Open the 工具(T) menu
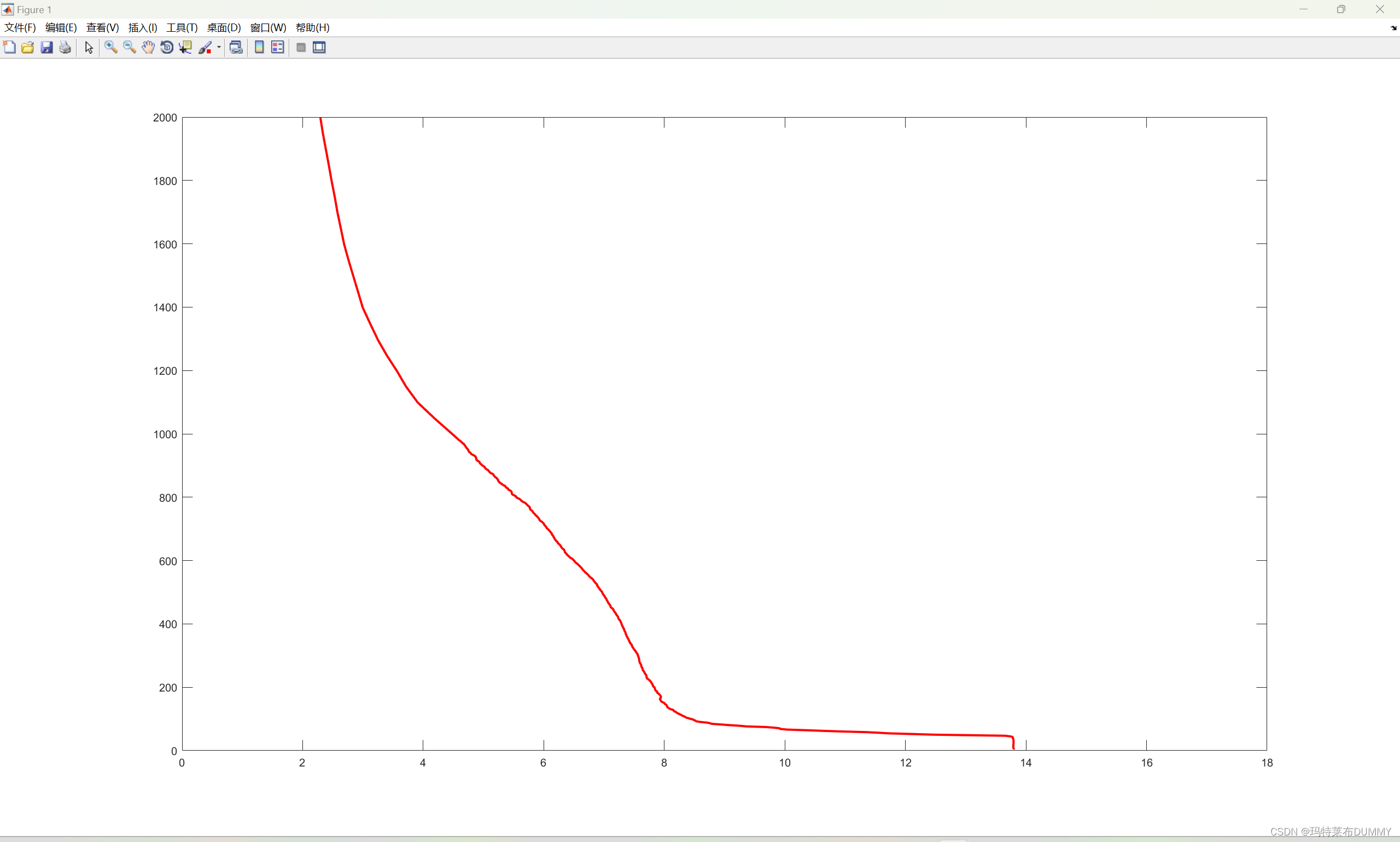 coord(182,28)
